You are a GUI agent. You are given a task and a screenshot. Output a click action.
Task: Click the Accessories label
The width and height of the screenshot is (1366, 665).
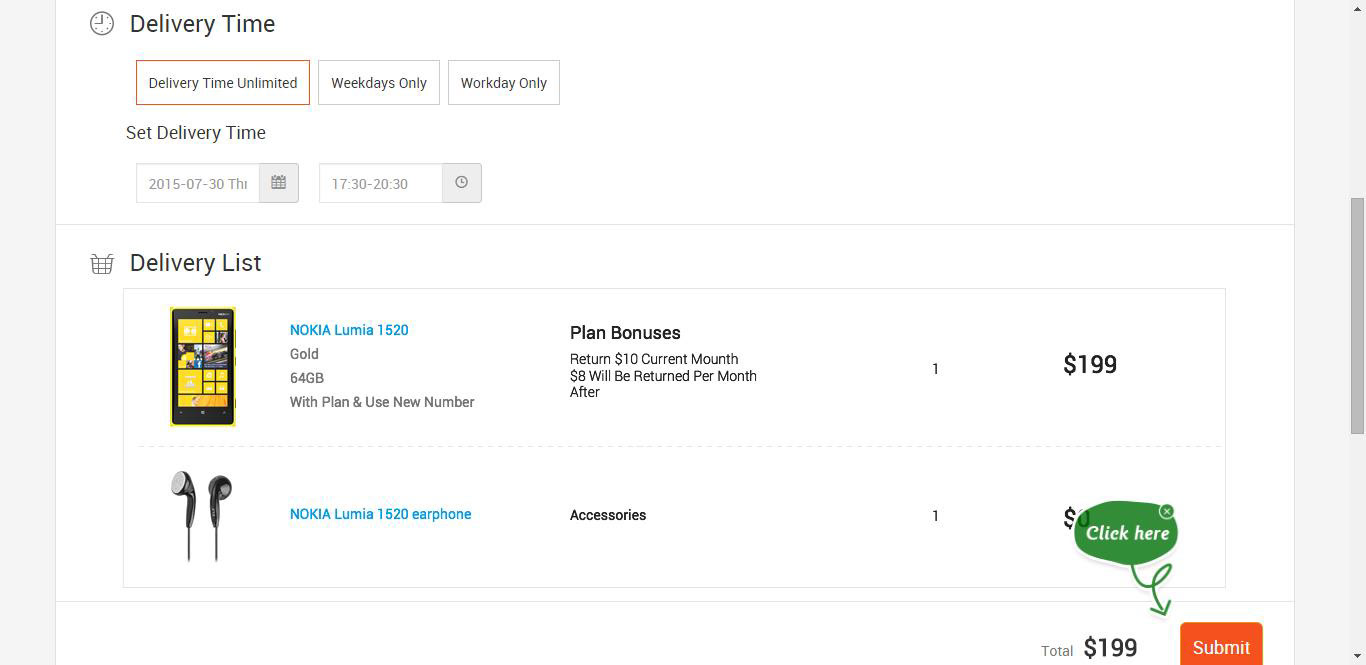click(x=608, y=515)
